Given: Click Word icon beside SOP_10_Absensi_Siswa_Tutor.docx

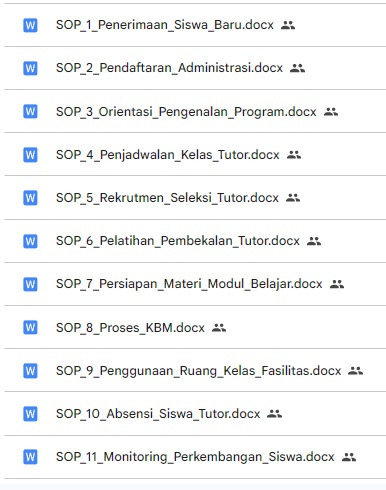Looking at the screenshot, I should point(30,414).
